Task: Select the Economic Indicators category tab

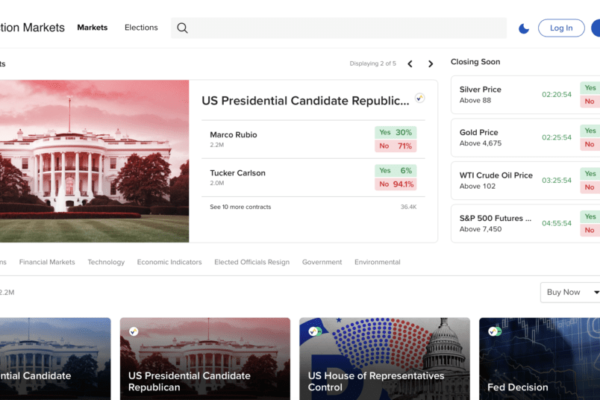Action: [x=169, y=262]
